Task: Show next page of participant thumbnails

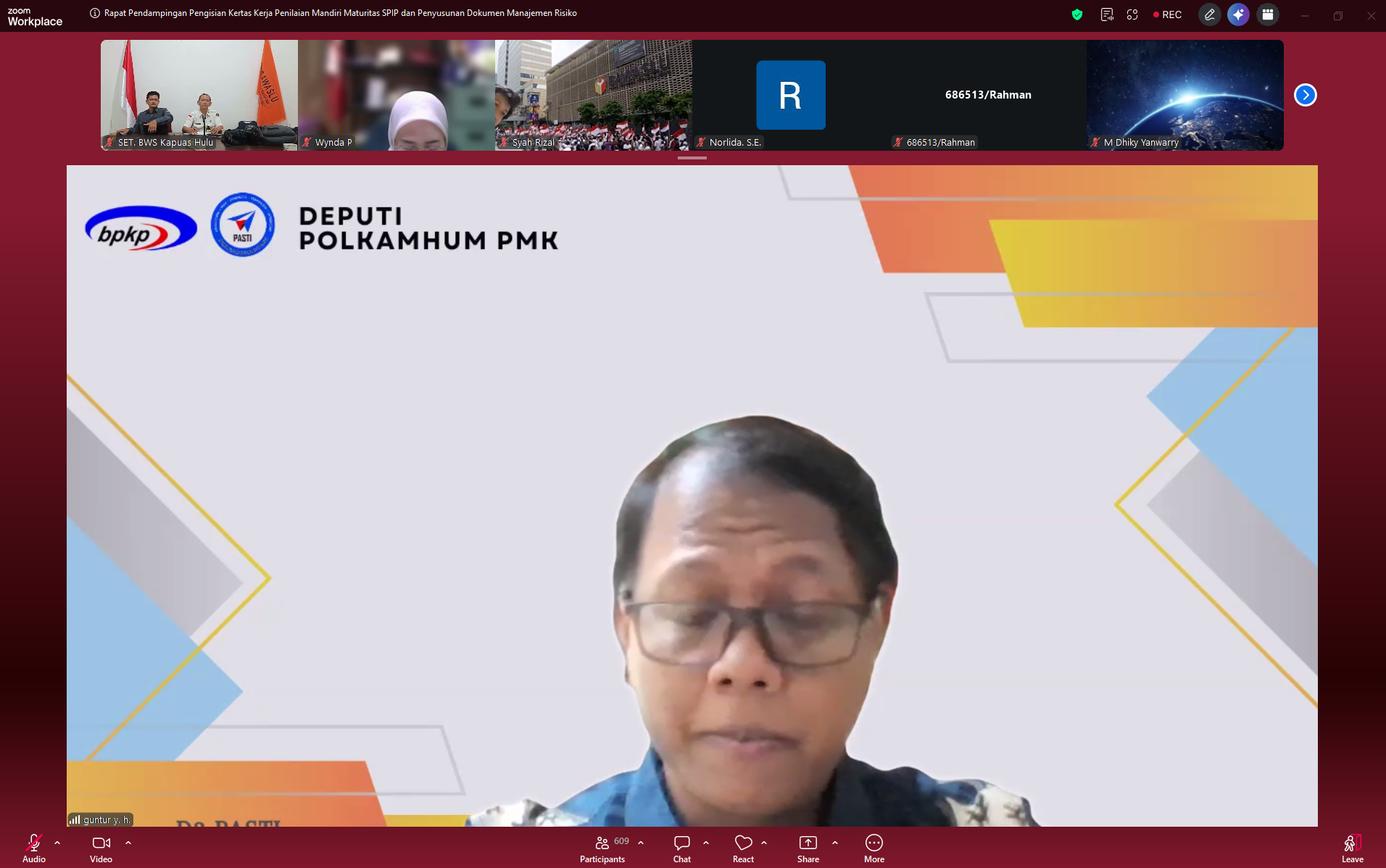Action: tap(1306, 95)
